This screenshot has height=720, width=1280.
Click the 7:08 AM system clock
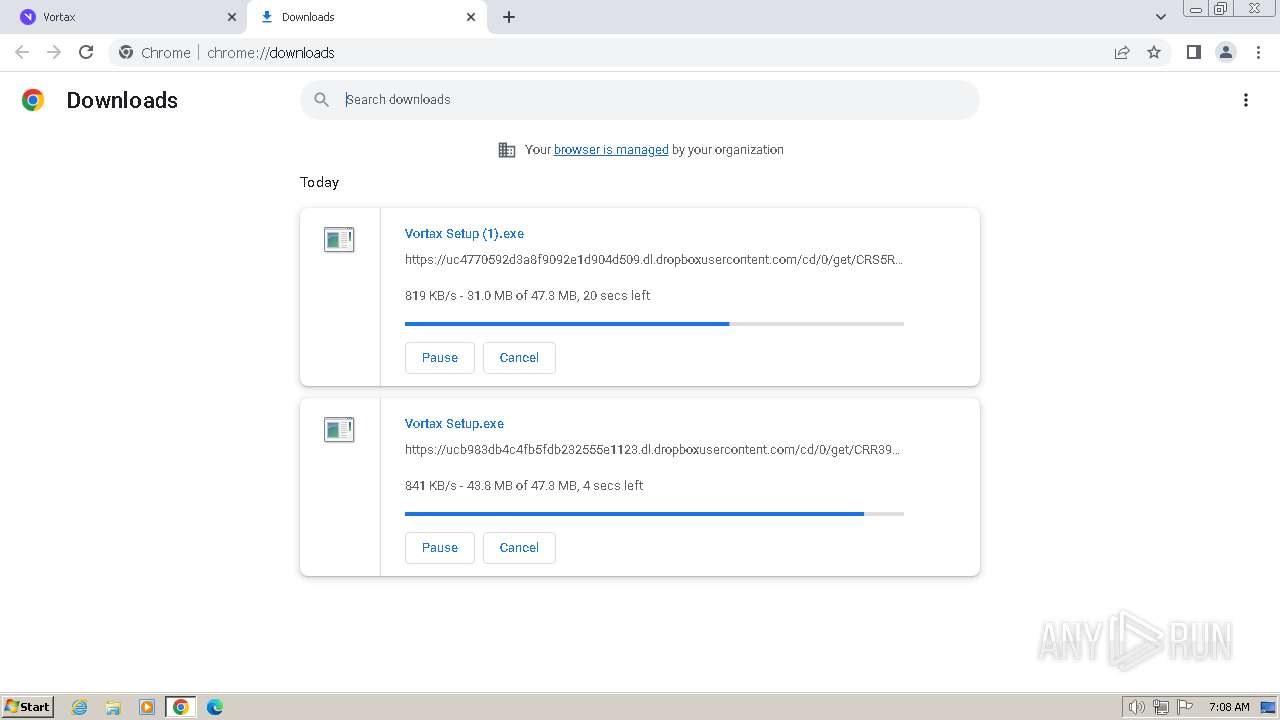[1229, 707]
